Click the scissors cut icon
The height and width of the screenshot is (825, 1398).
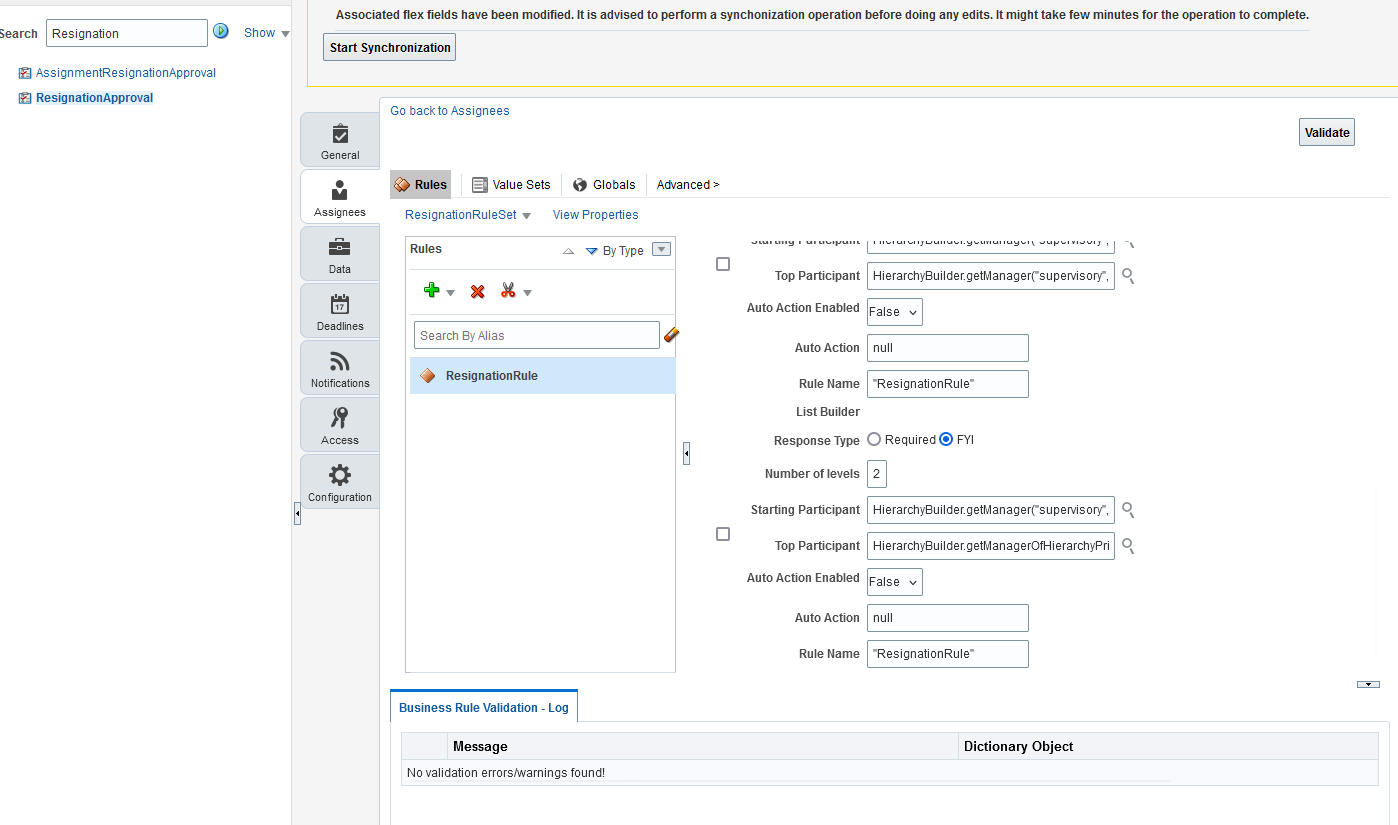tap(508, 290)
